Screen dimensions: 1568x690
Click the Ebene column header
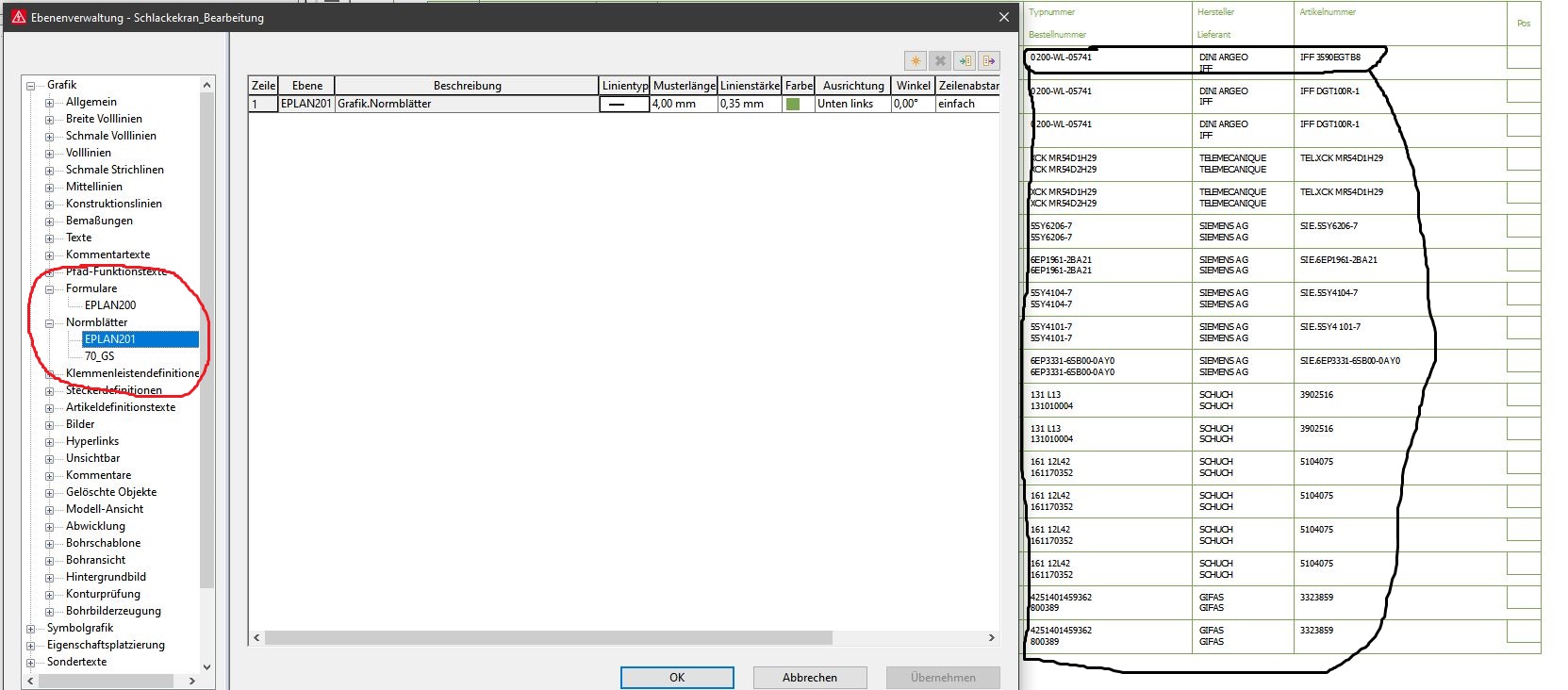click(x=306, y=86)
